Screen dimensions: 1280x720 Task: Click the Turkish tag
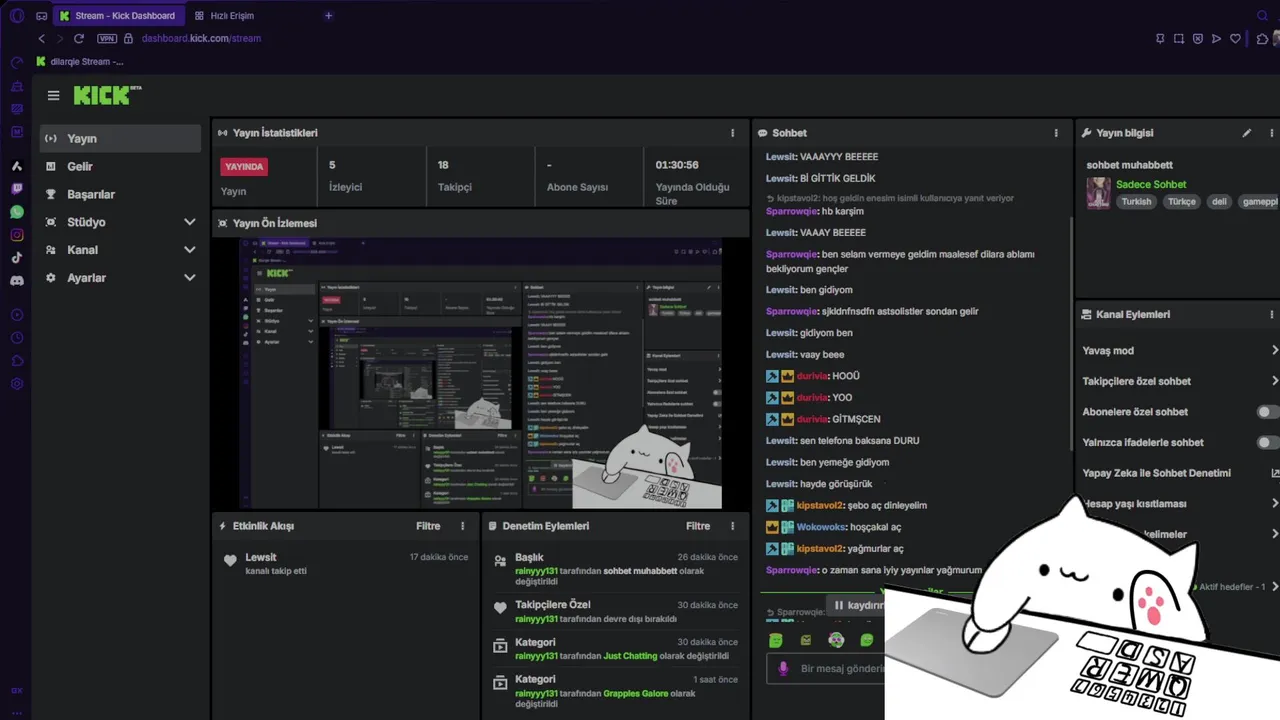[x=1136, y=201]
